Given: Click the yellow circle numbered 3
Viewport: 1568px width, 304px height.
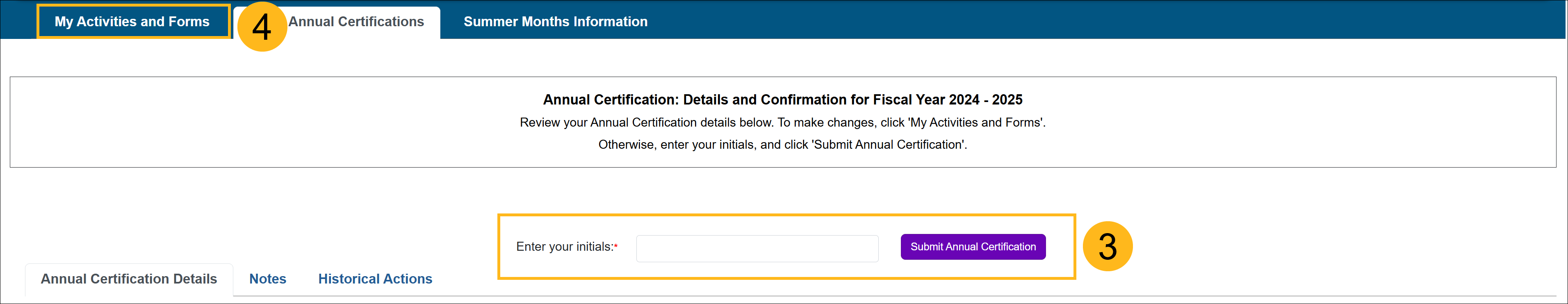Looking at the screenshot, I should [1107, 246].
